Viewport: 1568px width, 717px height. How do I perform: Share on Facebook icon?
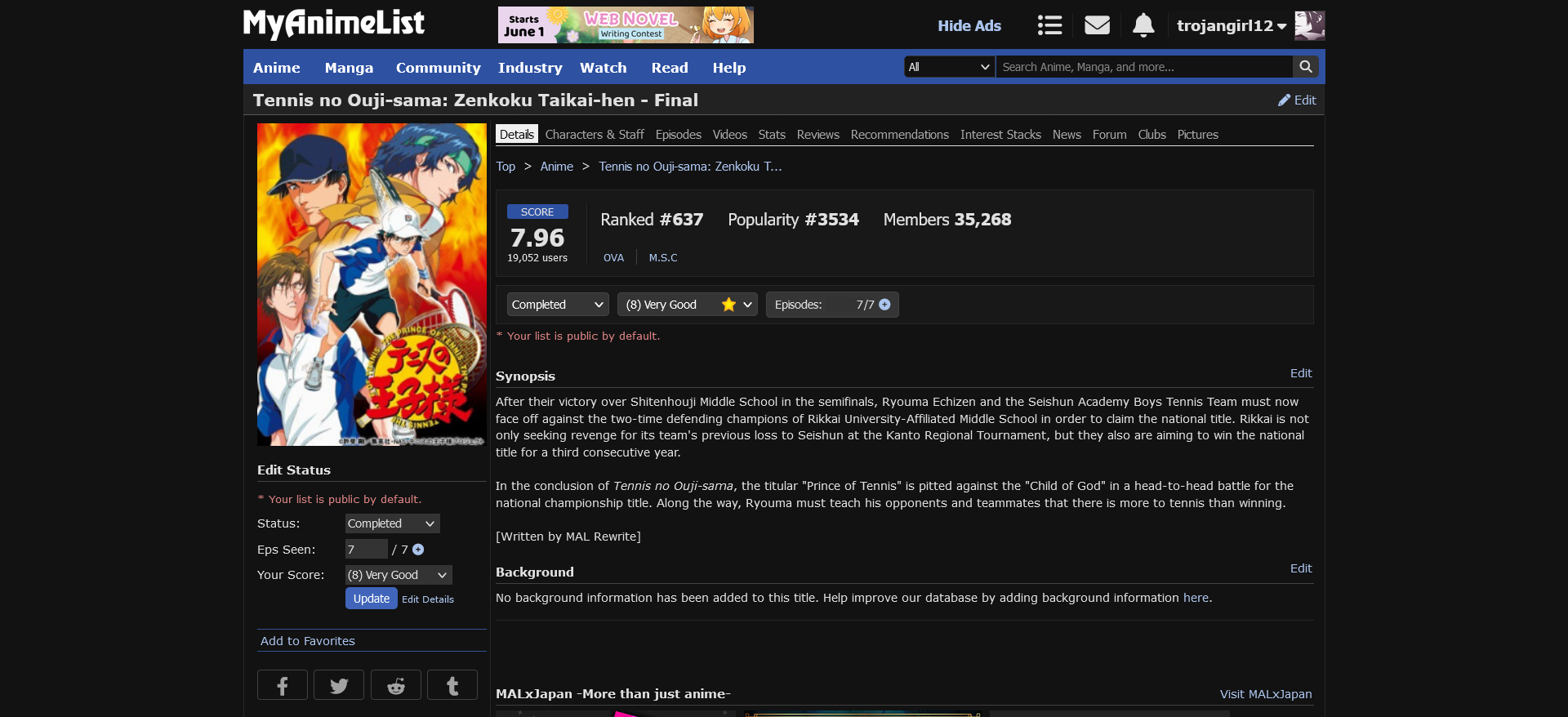(x=282, y=685)
